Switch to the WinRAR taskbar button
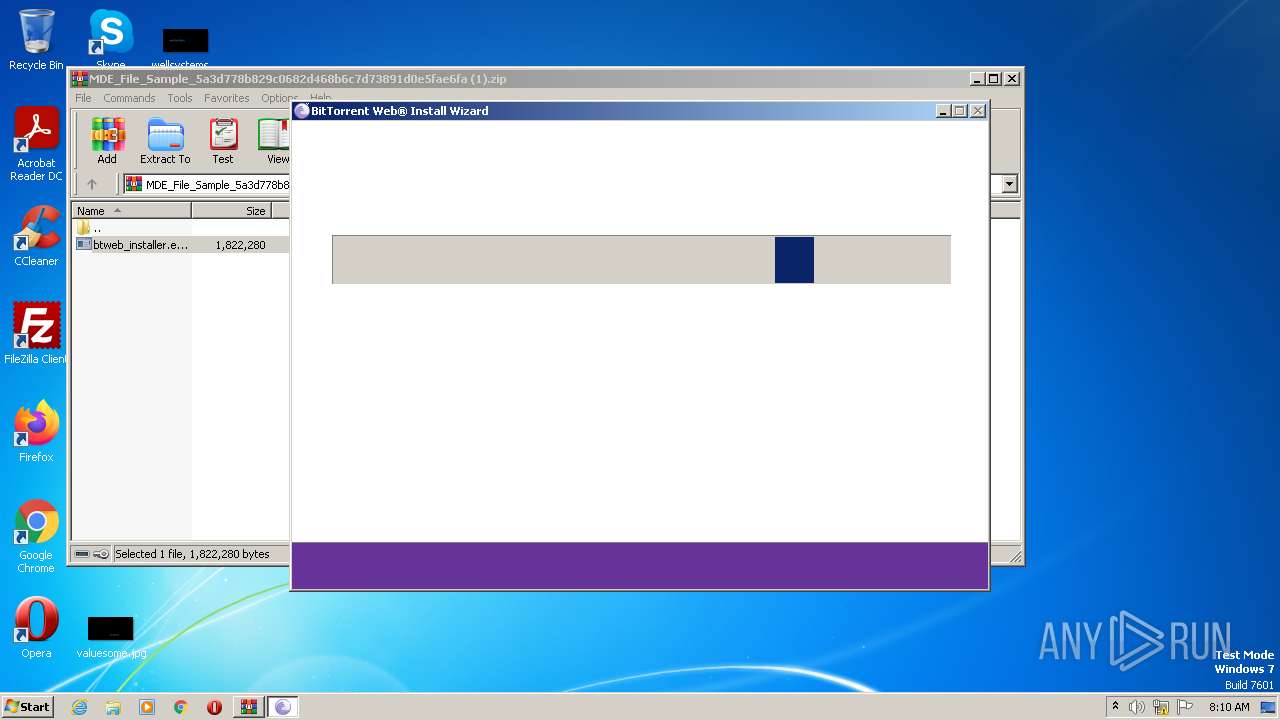The width and height of the screenshot is (1280, 720). [x=248, y=707]
